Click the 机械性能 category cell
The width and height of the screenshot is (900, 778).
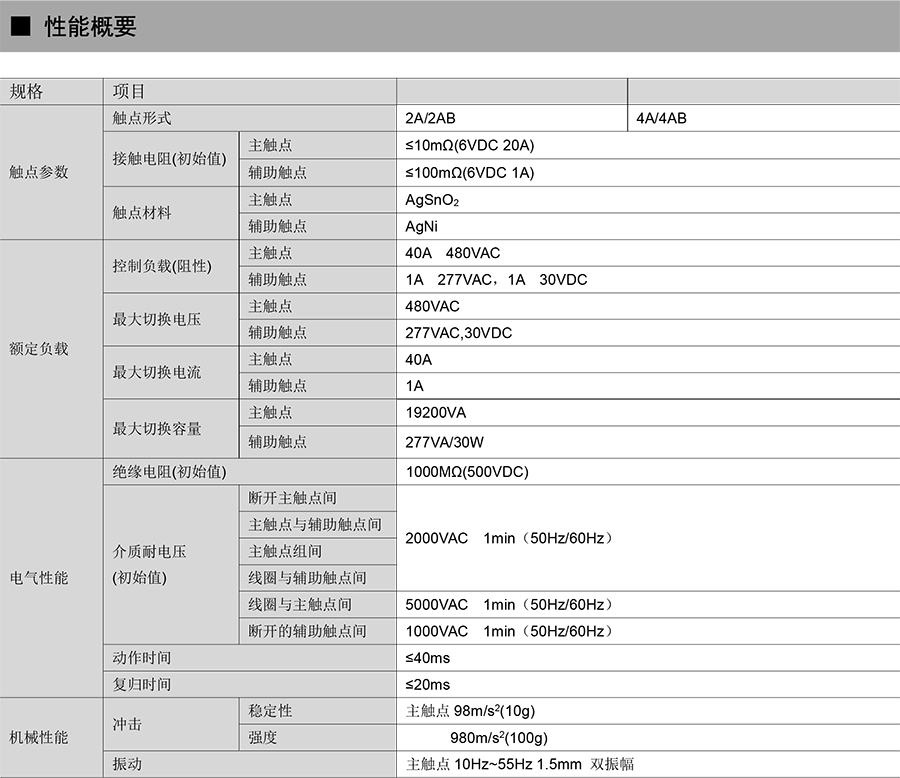(39, 737)
